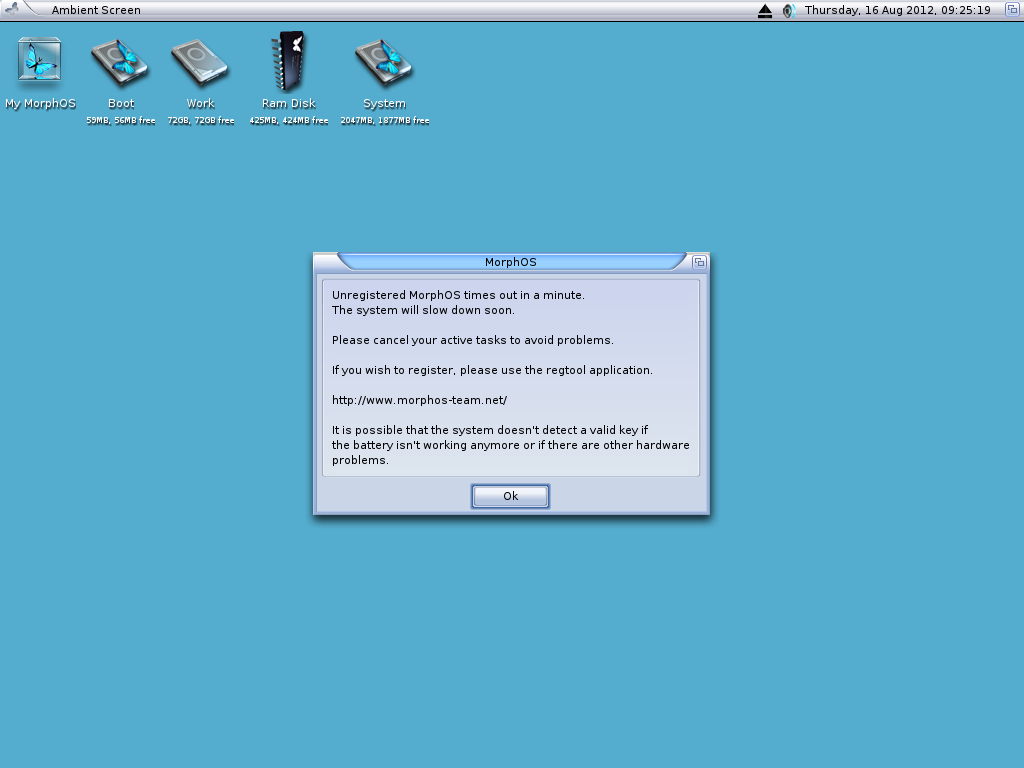Image resolution: width=1024 pixels, height=768 pixels.
Task: Click the screen depth gadget in the top bar
Action: (1012, 10)
